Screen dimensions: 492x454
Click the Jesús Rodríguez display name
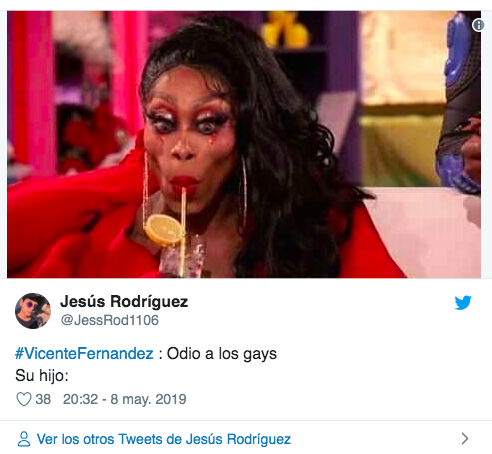click(124, 301)
